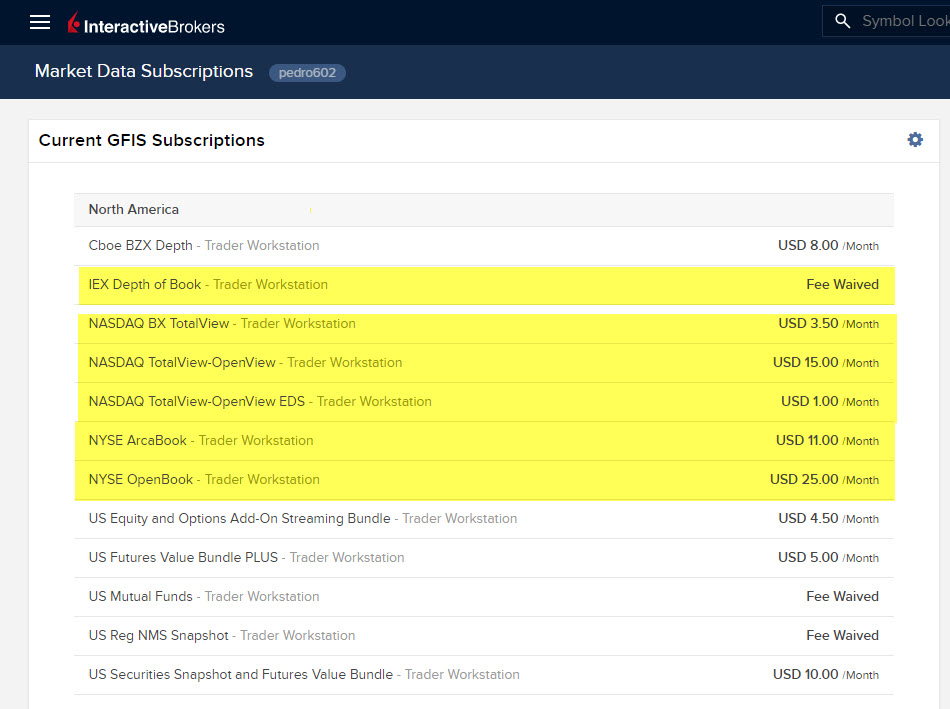Click the USD 10.00 /Month price
This screenshot has width=950, height=709.
(x=826, y=674)
